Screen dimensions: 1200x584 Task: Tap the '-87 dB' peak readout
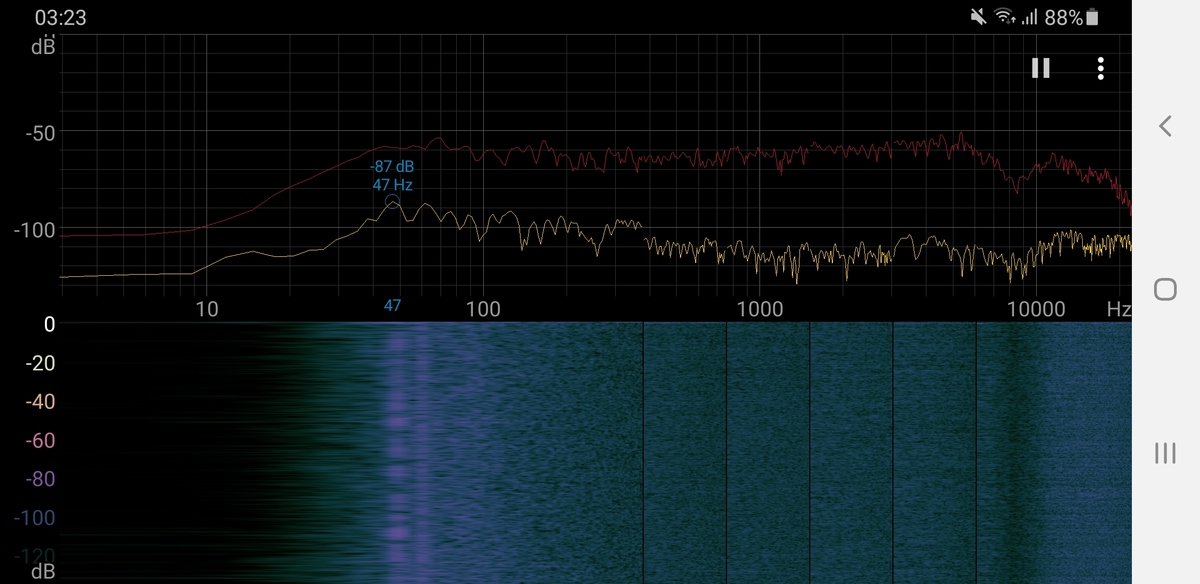coord(392,167)
